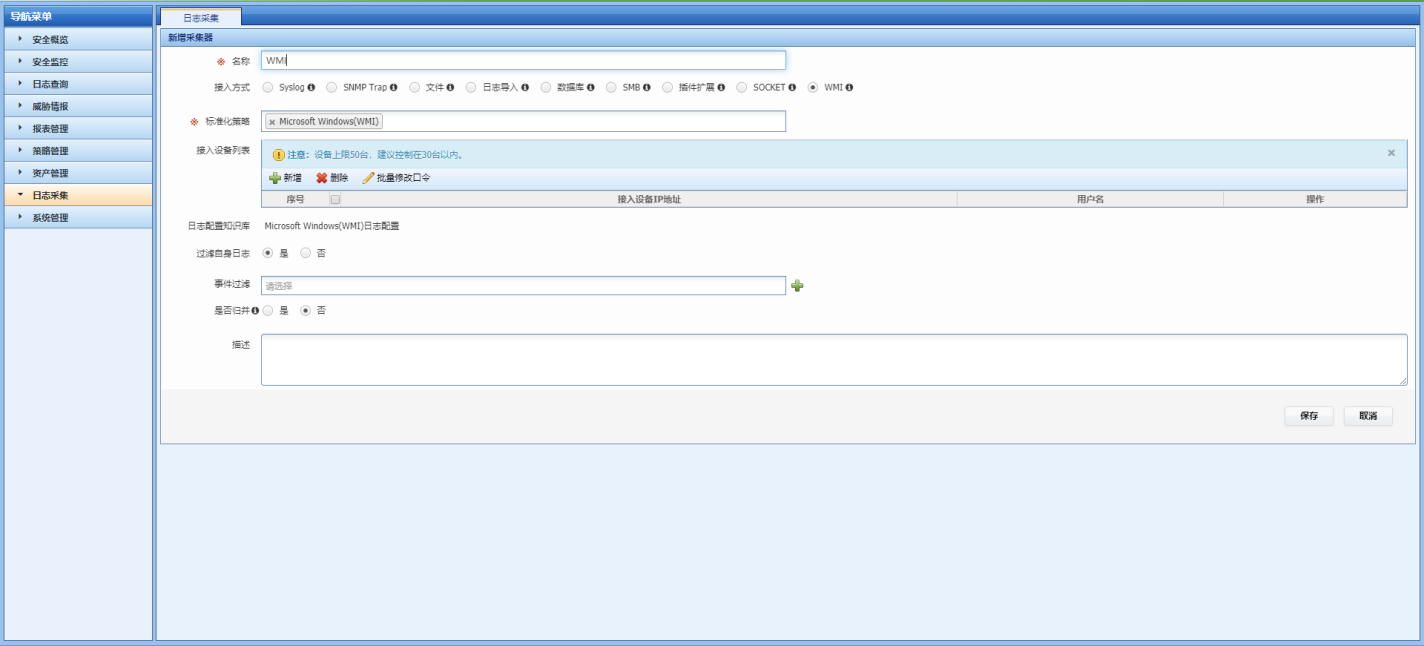Click info icon next to Syslog option
The image size is (1424, 646).
point(311,88)
